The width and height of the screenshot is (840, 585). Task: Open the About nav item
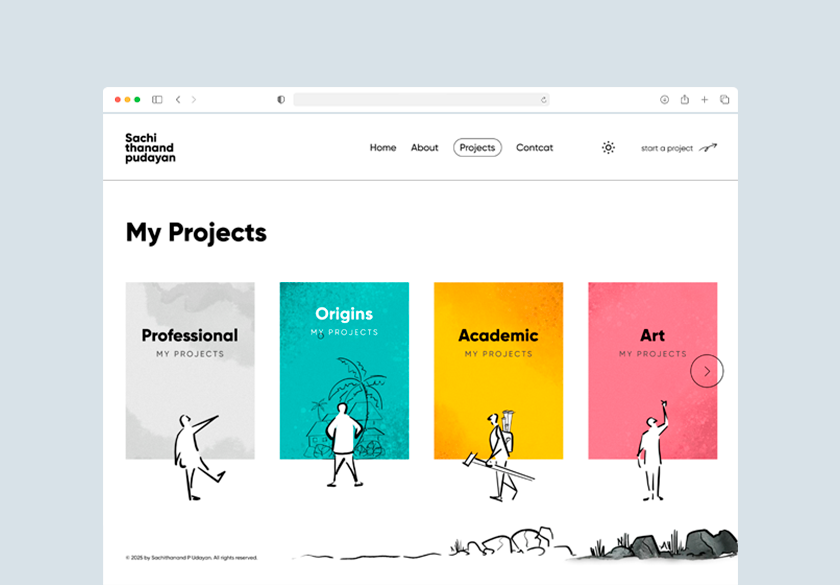(x=424, y=148)
